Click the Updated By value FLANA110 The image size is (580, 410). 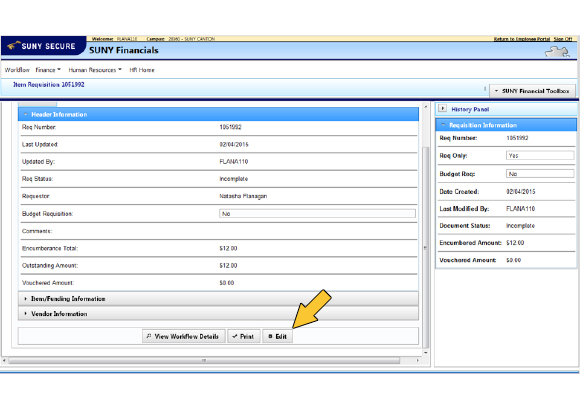(x=234, y=161)
